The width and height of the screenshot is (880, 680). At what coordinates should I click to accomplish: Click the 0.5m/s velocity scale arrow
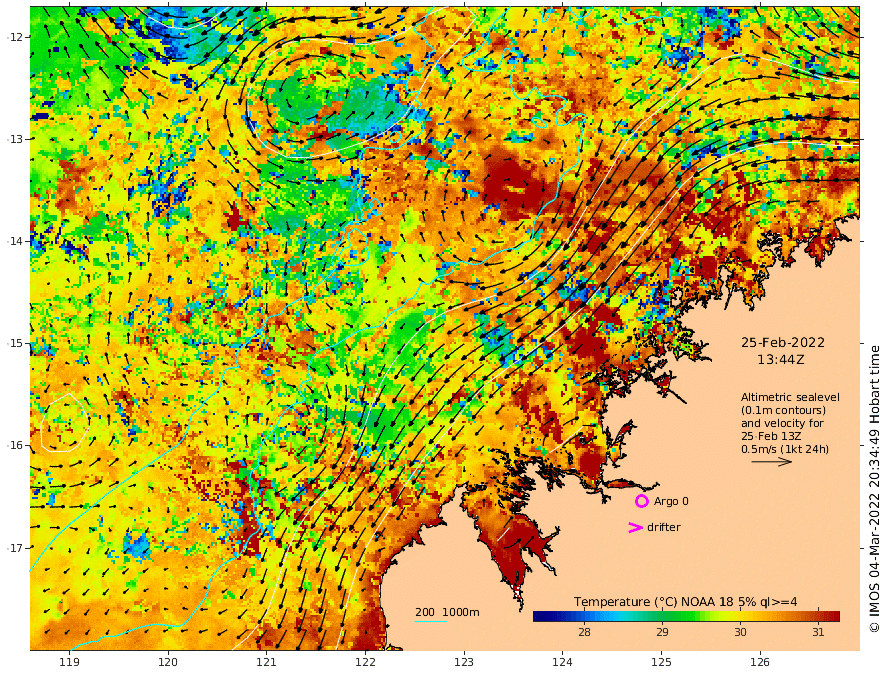772,462
